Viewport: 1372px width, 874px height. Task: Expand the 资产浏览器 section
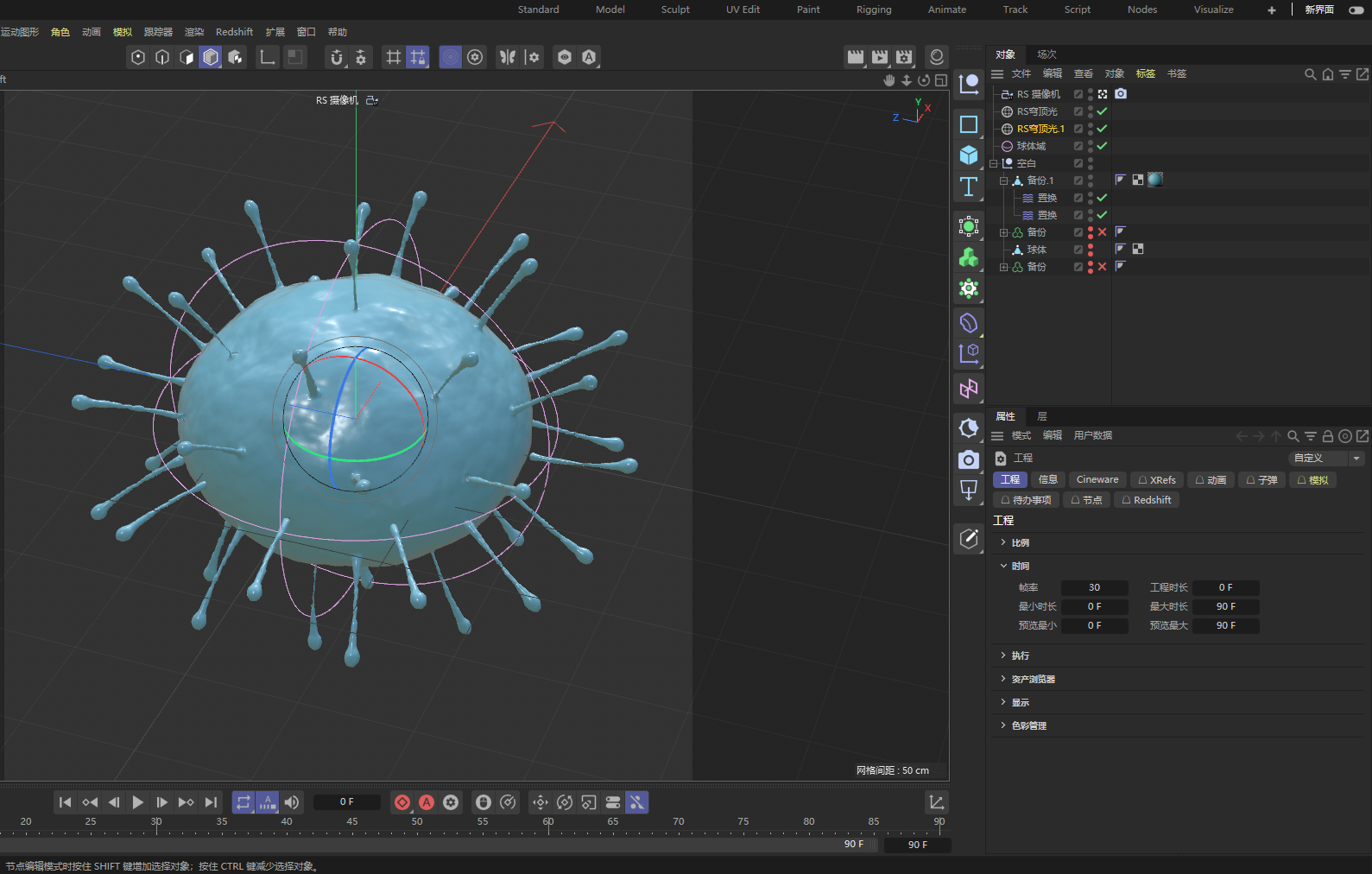pyautogui.click(x=1003, y=679)
